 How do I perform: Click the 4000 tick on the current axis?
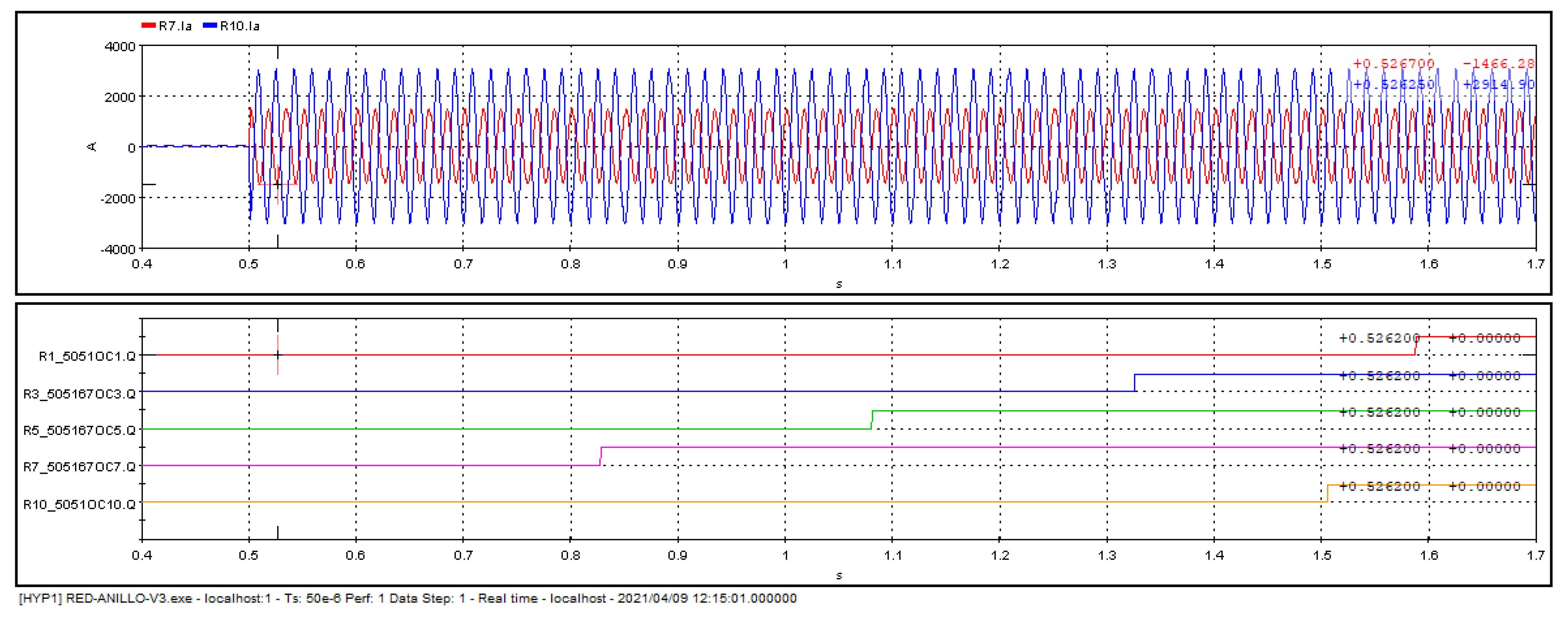pyautogui.click(x=120, y=47)
